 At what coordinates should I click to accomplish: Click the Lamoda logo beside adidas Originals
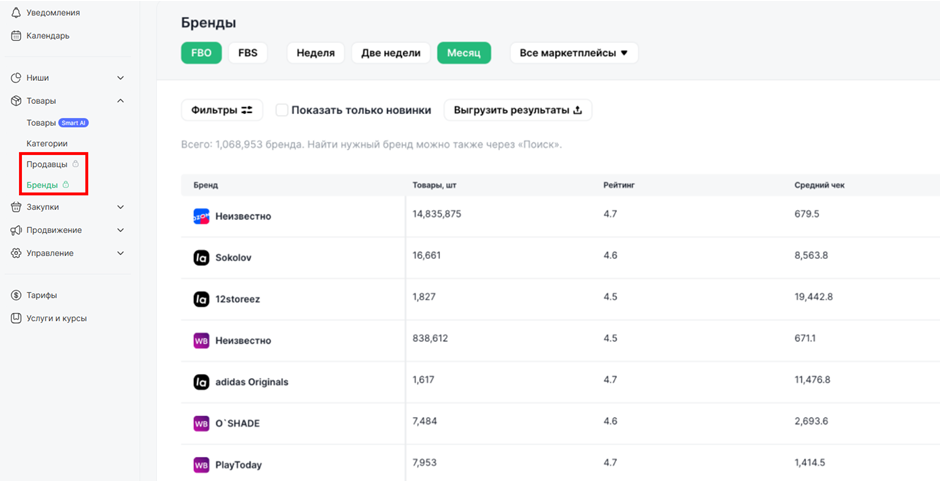click(201, 382)
